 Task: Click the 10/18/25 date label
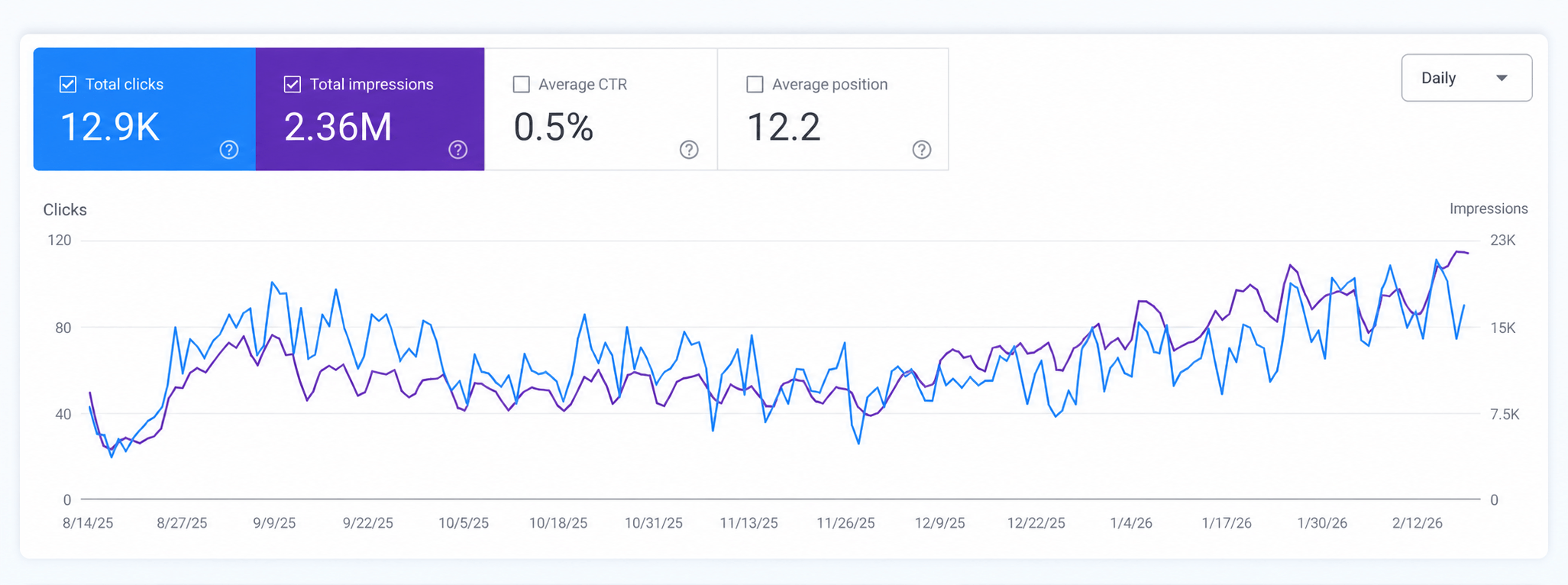point(558,523)
